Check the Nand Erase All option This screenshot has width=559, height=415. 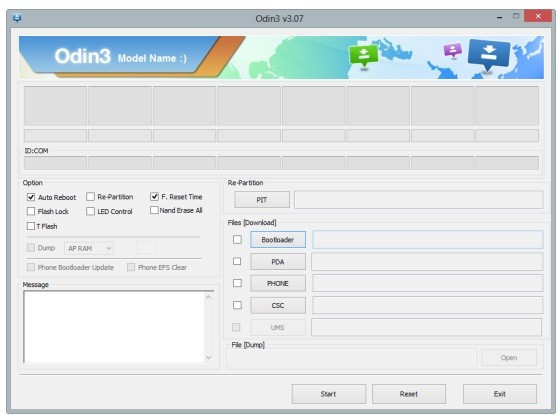[154, 210]
